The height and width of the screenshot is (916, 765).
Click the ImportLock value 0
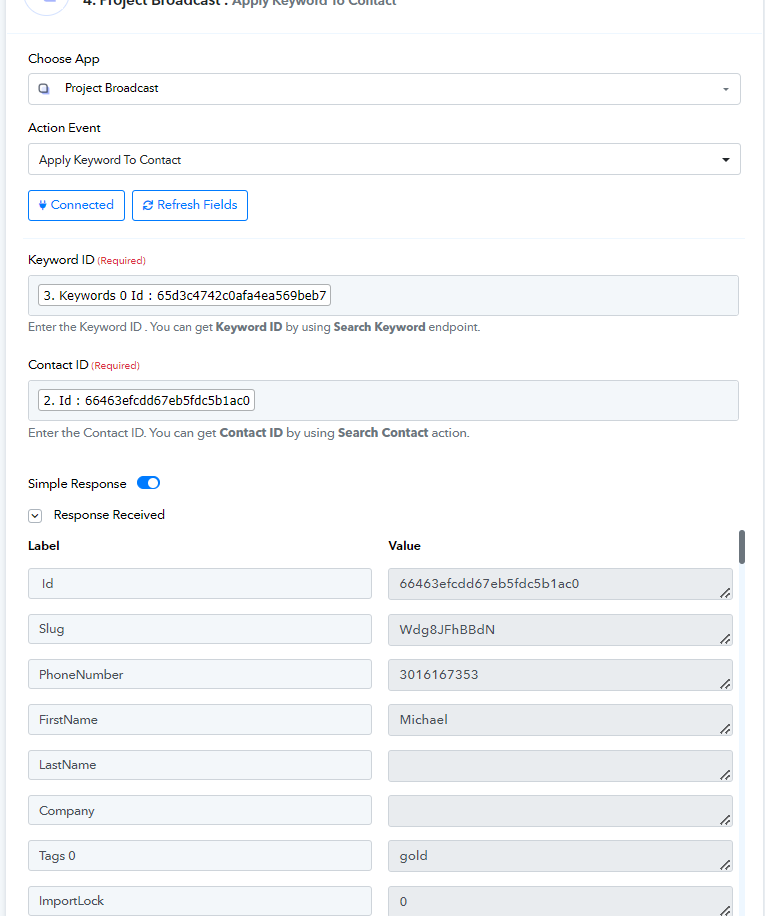click(x=560, y=901)
